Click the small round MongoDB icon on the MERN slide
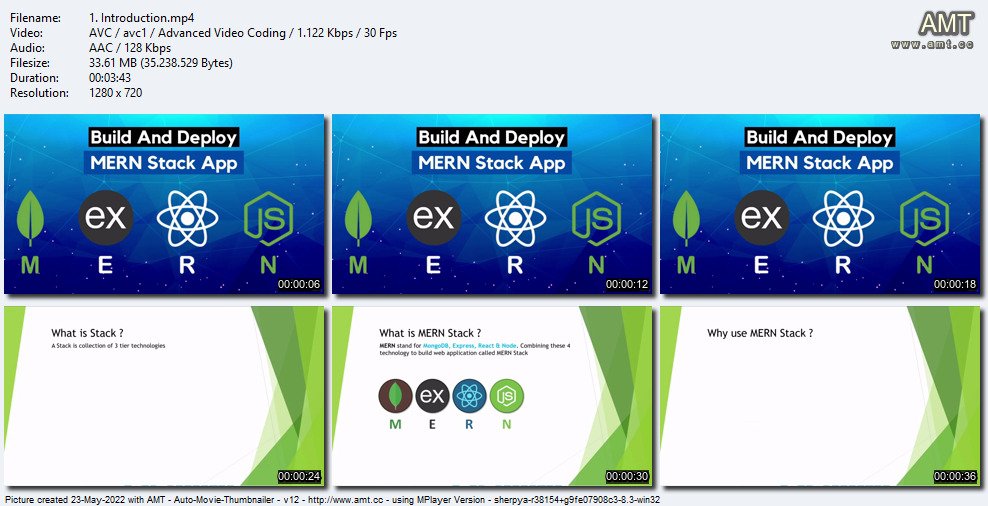The height and width of the screenshot is (506, 988). 396,396
